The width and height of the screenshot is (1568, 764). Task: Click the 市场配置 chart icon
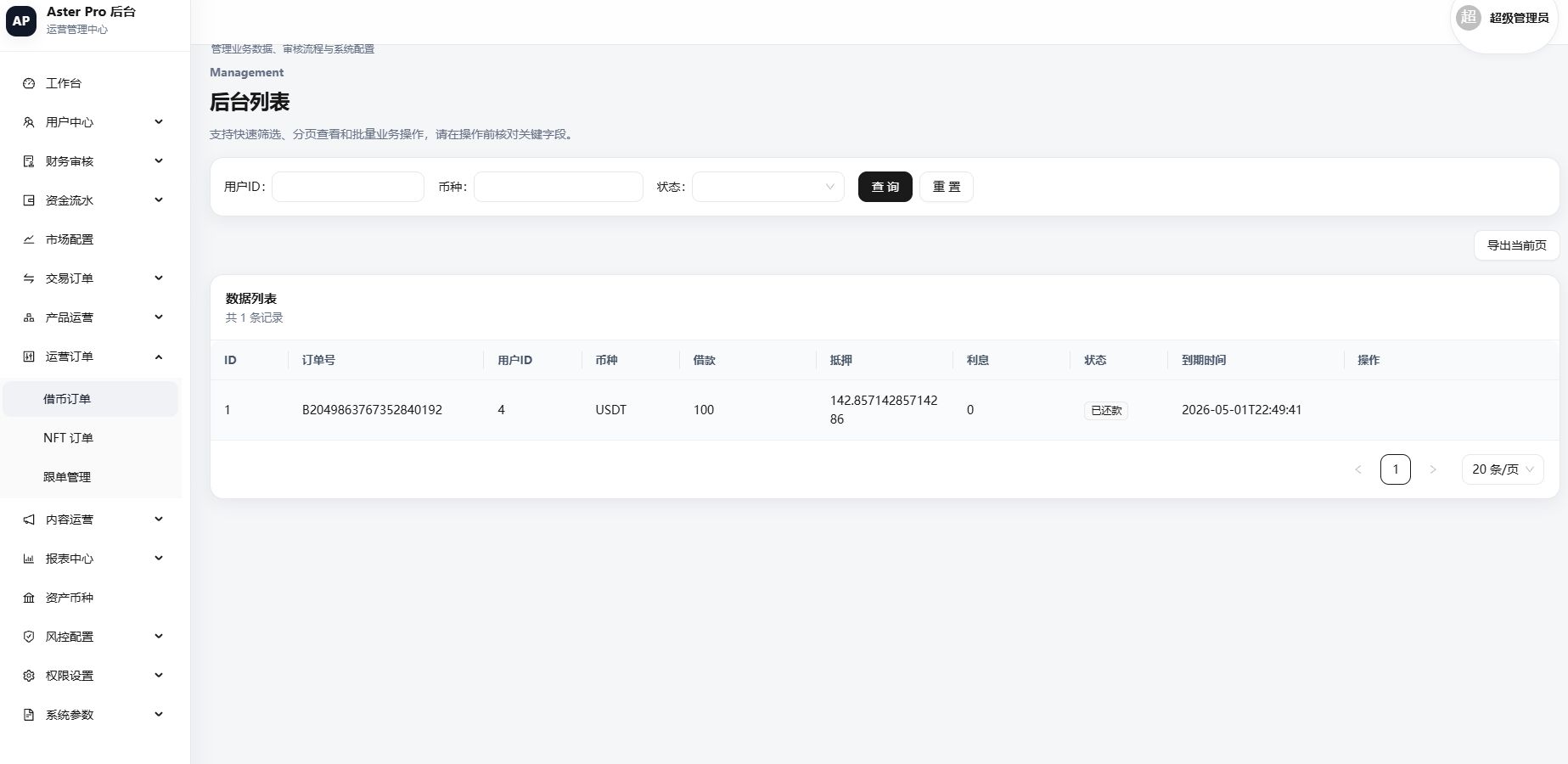coord(29,239)
